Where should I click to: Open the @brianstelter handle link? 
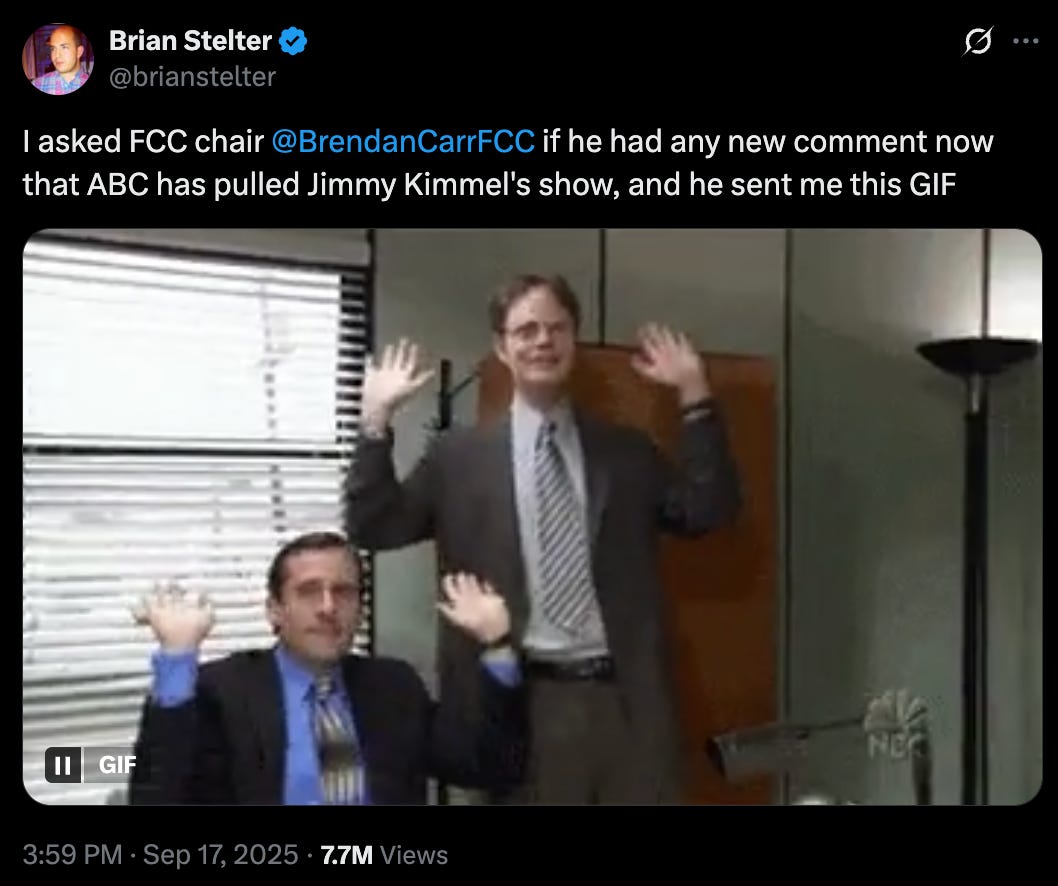pyautogui.click(x=192, y=77)
